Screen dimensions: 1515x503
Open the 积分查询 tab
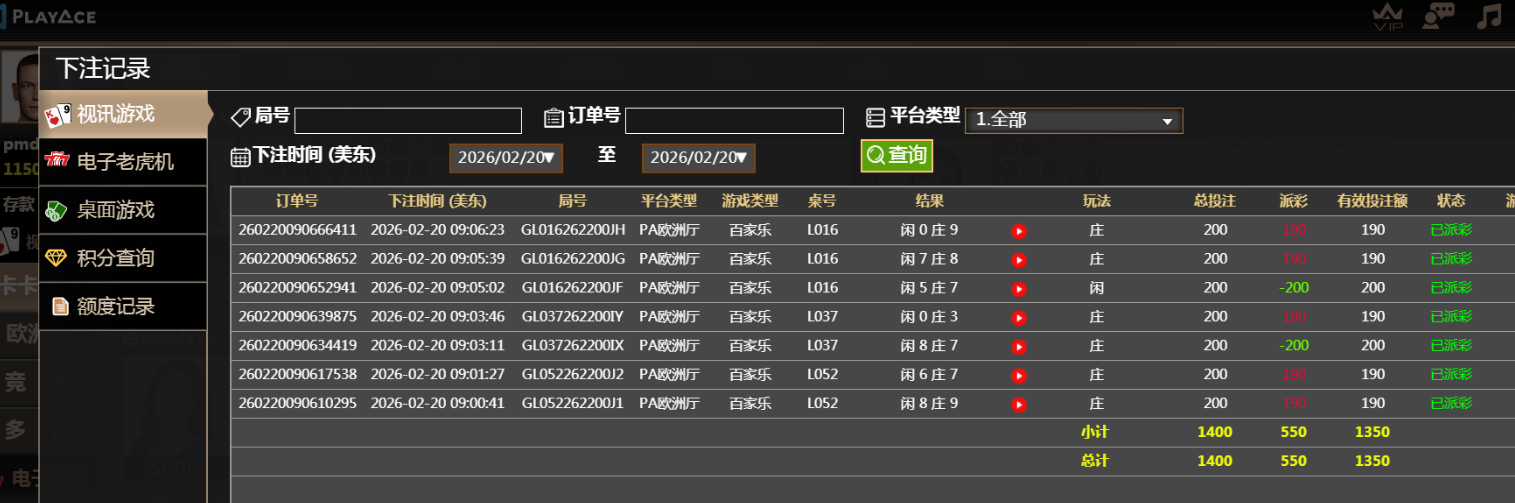pyautogui.click(x=123, y=258)
